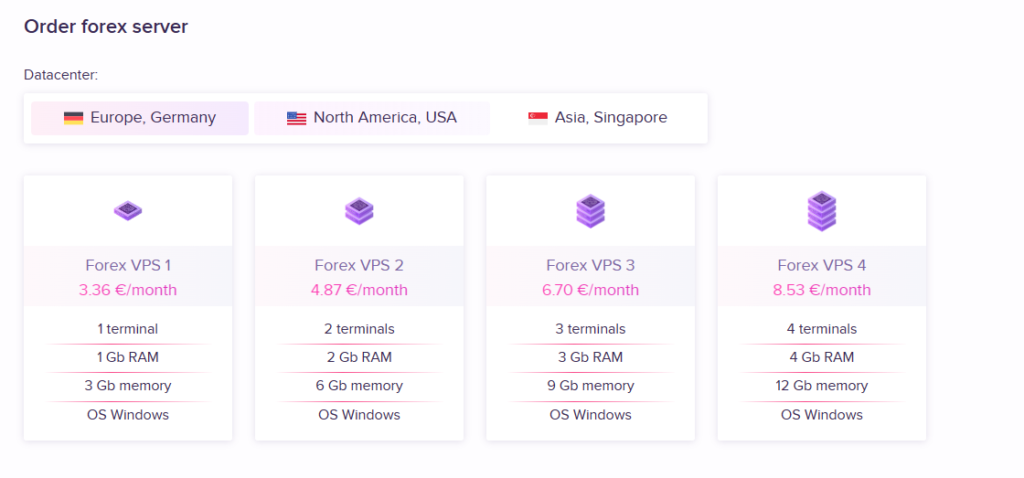Click the USA flag icon

[x=296, y=118]
